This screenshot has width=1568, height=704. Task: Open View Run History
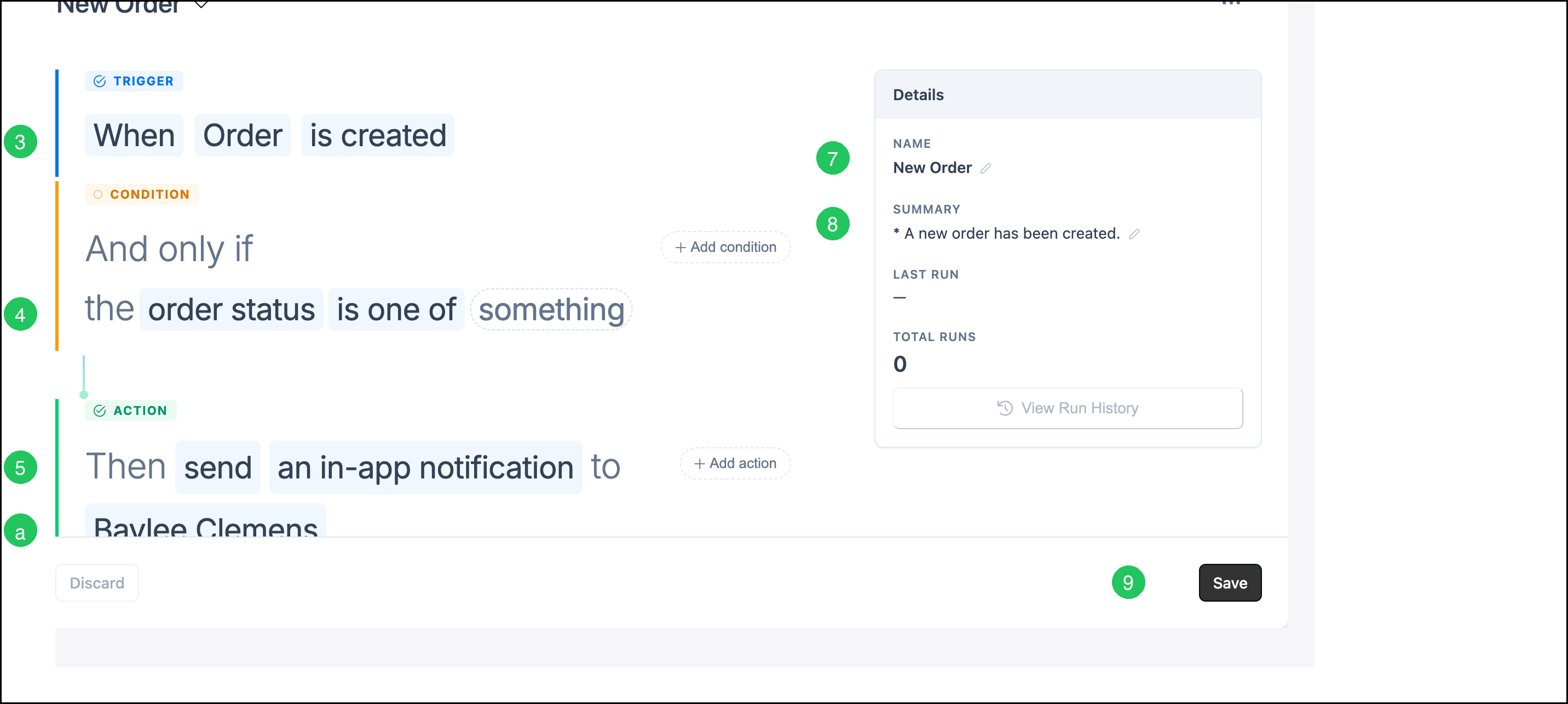coord(1068,408)
